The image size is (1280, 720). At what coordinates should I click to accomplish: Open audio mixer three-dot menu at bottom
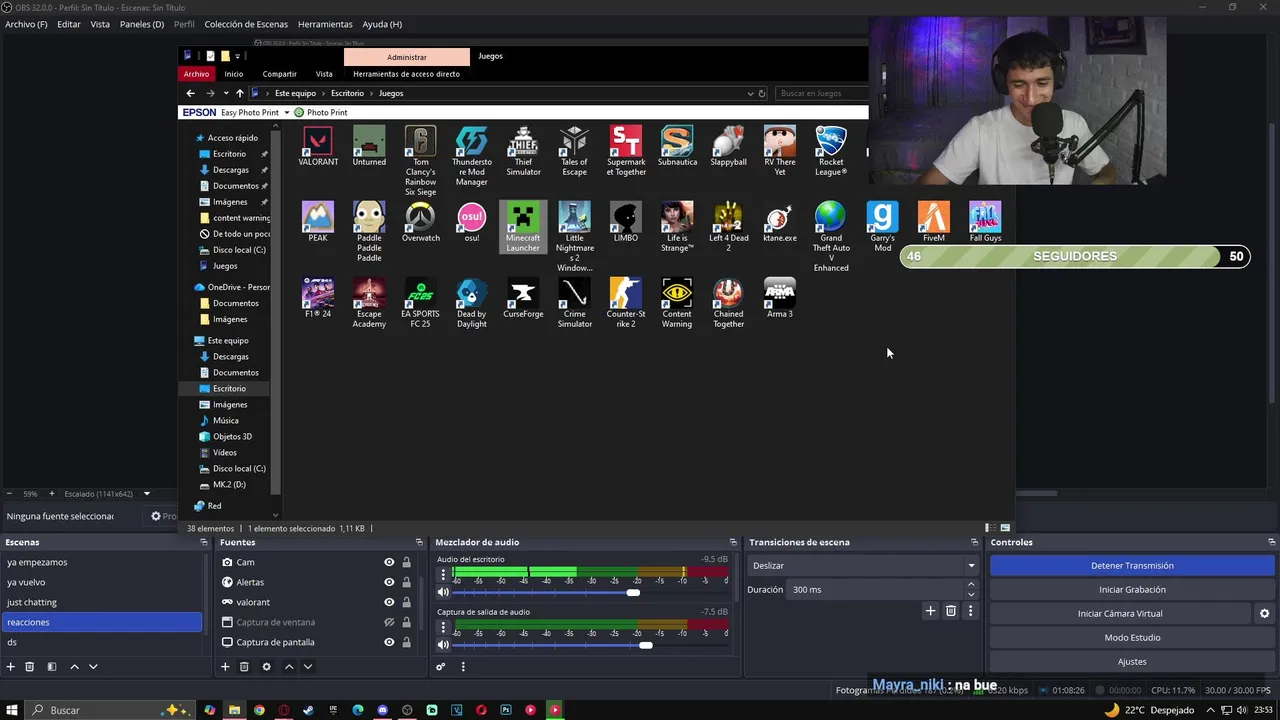(463, 667)
